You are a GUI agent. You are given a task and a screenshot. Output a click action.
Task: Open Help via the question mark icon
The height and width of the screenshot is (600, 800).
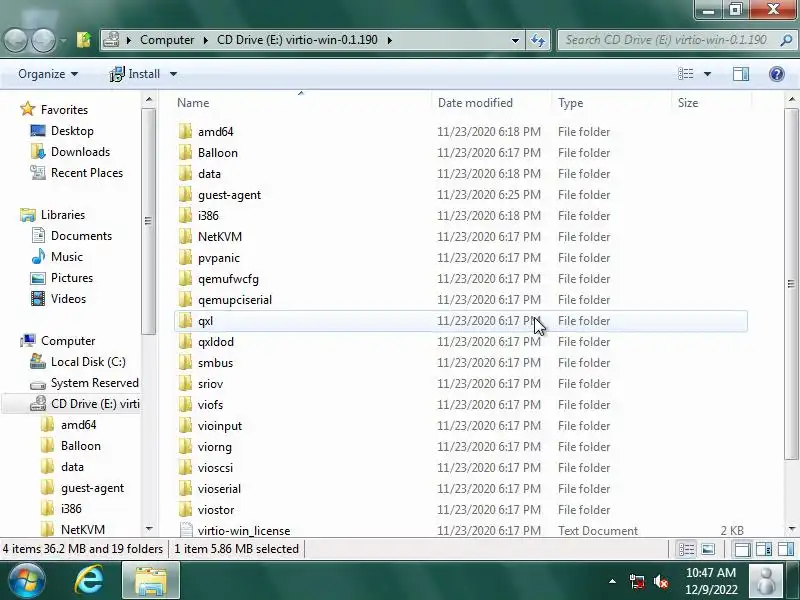[777, 74]
